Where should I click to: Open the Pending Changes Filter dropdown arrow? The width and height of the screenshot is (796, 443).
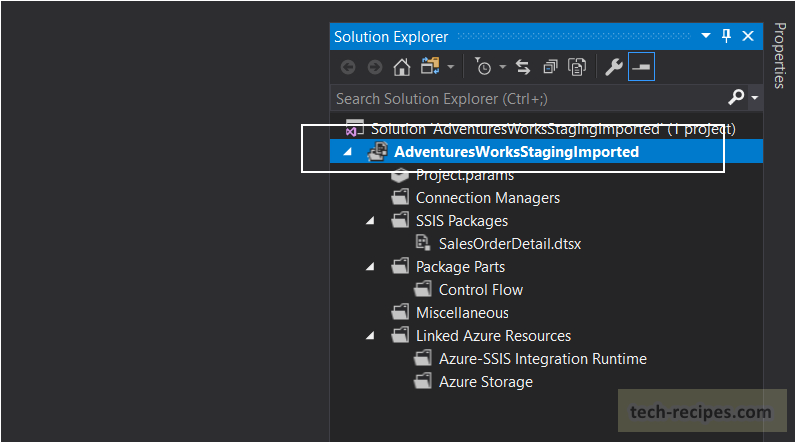tap(503, 67)
